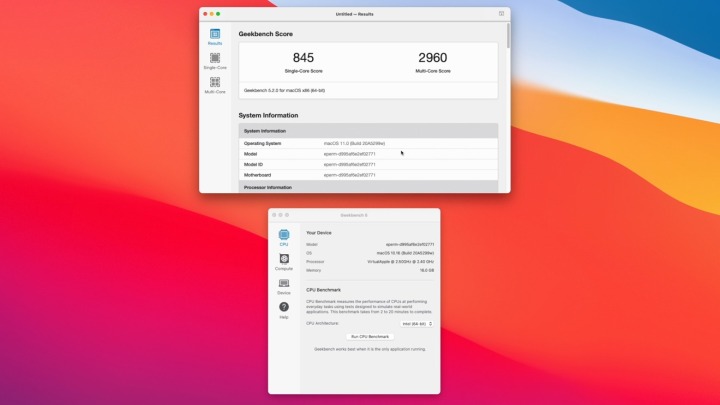Open the Help section in Geekbench 5
This screenshot has height=405, width=720.
(x=284, y=310)
